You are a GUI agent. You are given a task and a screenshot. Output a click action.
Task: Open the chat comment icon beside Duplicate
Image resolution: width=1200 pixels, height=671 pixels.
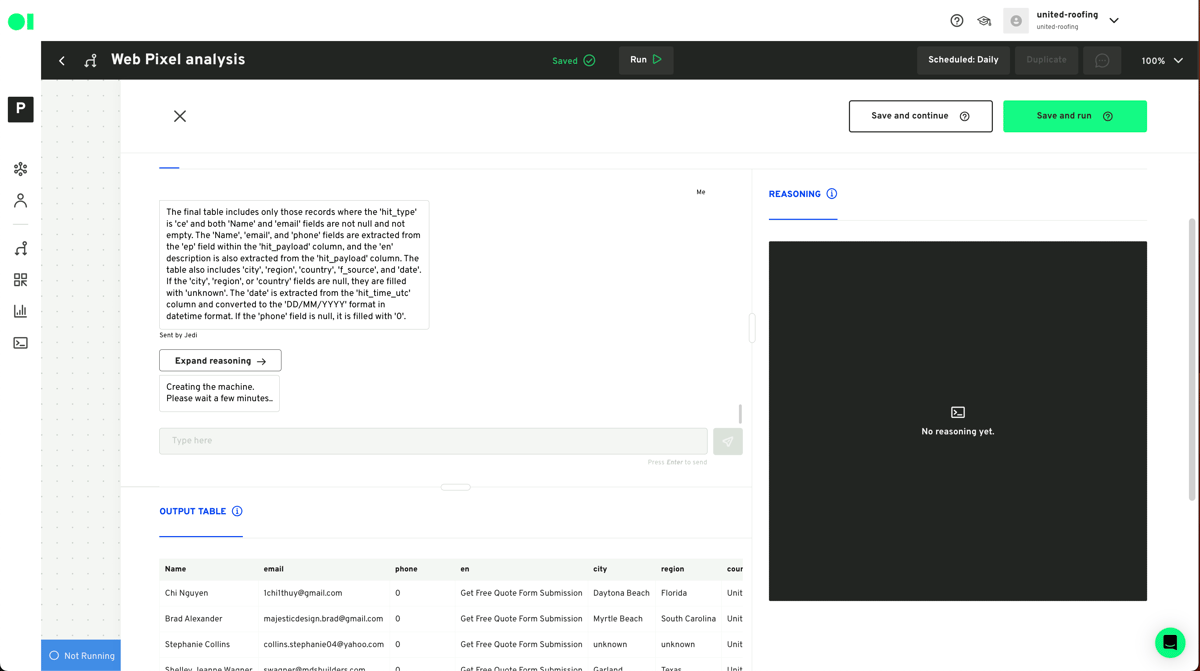click(x=1102, y=61)
